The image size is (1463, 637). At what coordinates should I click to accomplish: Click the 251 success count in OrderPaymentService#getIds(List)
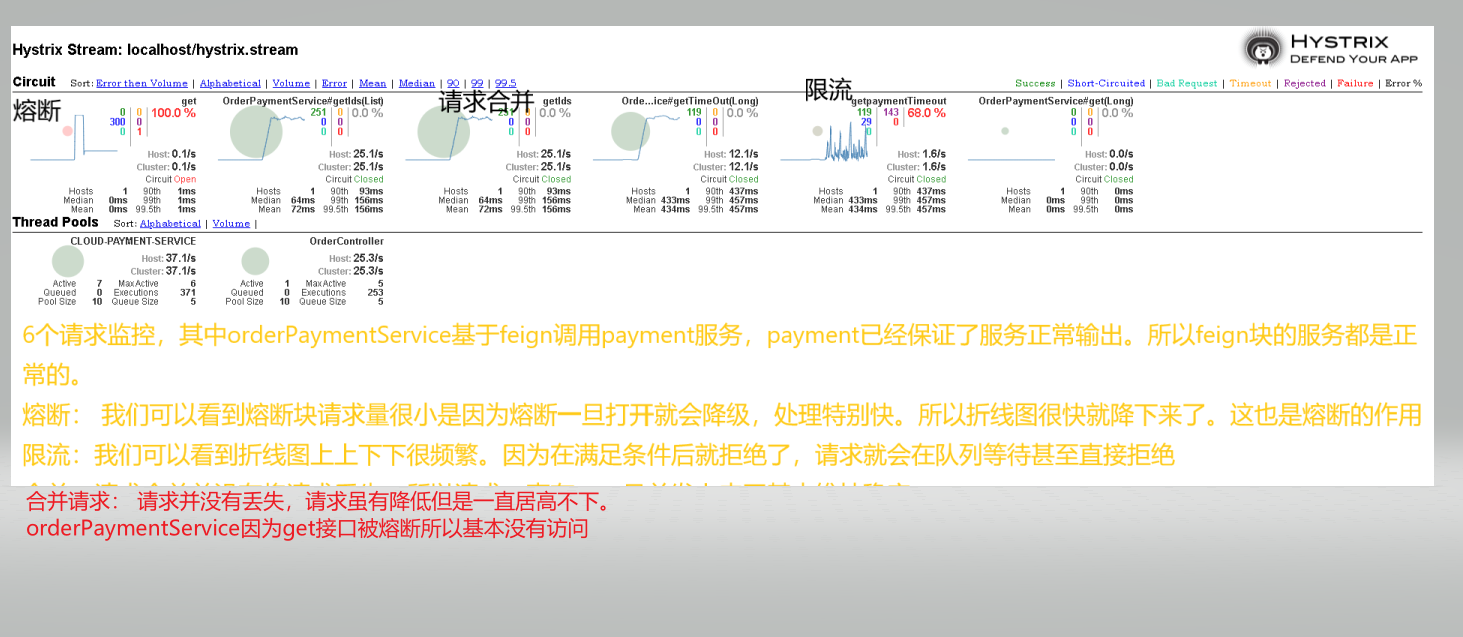tap(318, 113)
